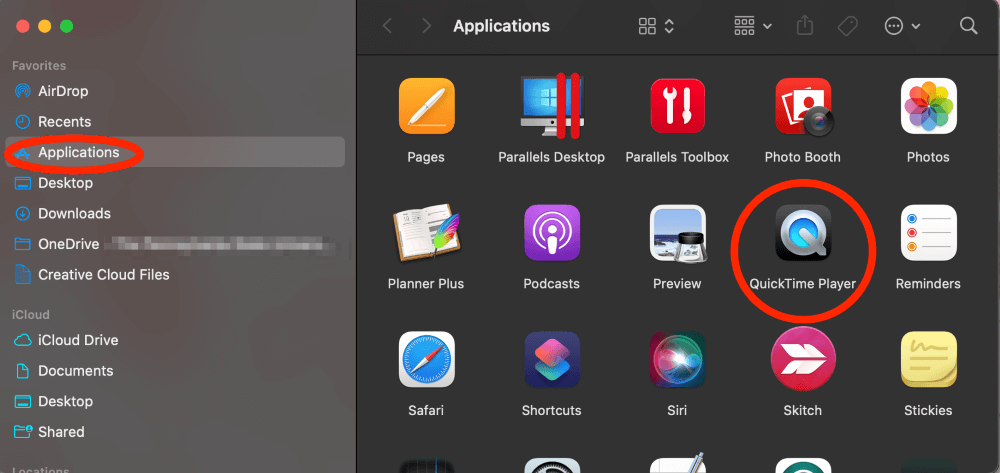
Task: Open the Pages app
Action: pyautogui.click(x=426, y=107)
